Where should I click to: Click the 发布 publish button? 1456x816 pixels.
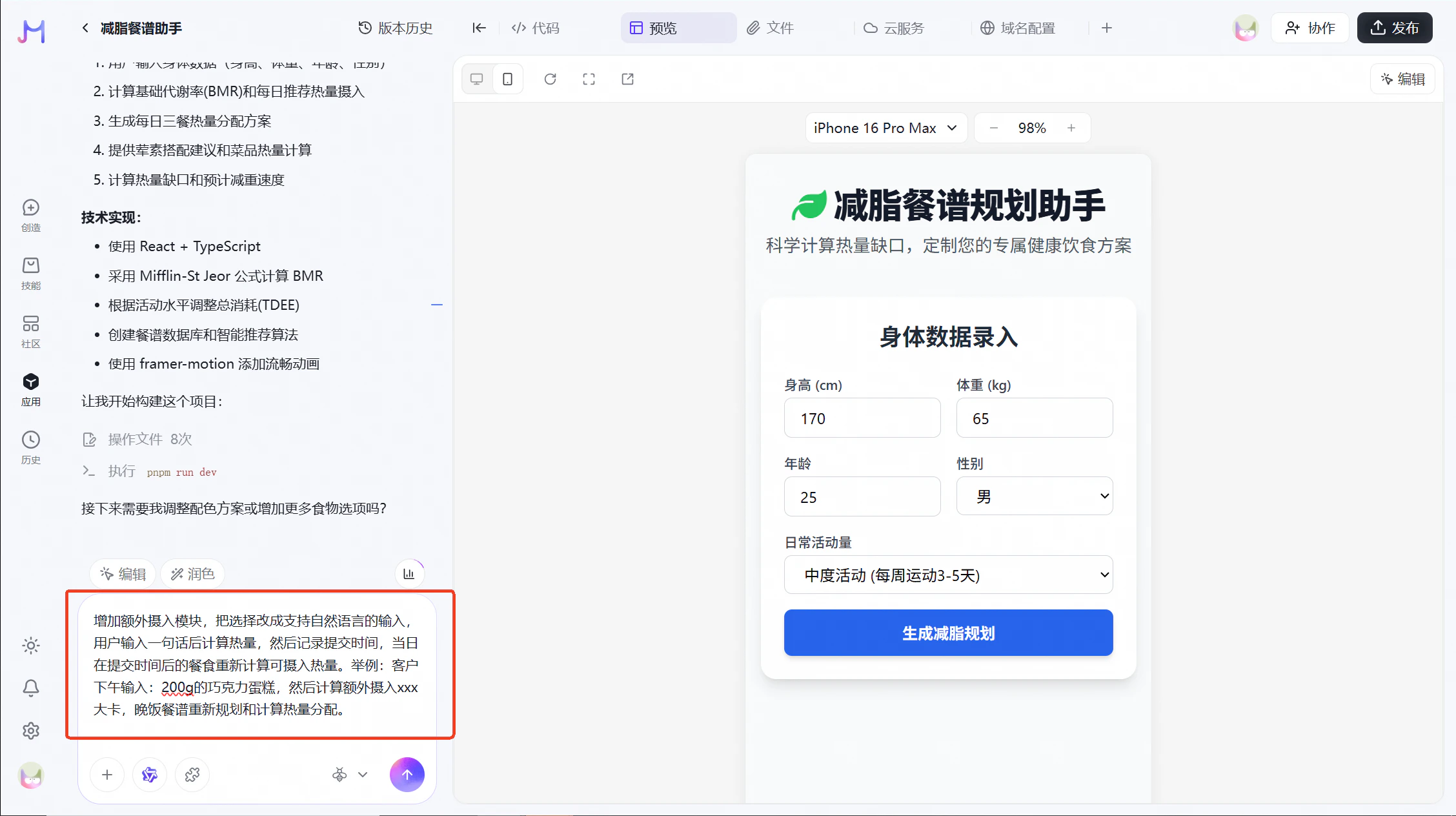click(x=1394, y=28)
